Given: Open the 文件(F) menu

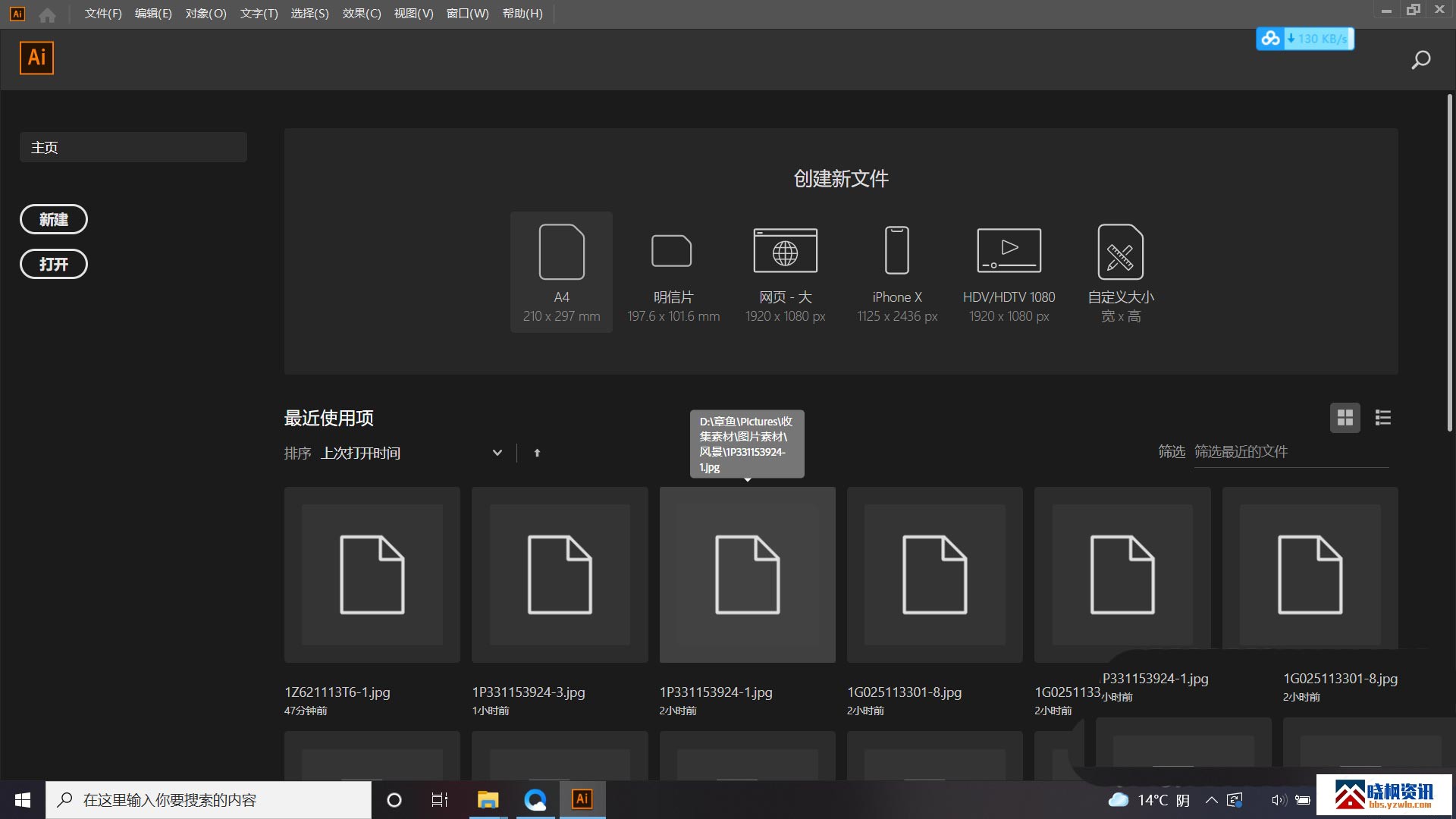Looking at the screenshot, I should coord(103,14).
